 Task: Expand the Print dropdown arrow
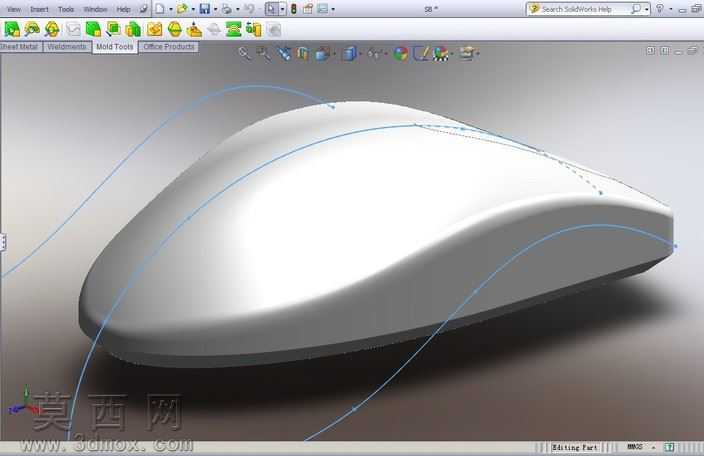click(238, 9)
